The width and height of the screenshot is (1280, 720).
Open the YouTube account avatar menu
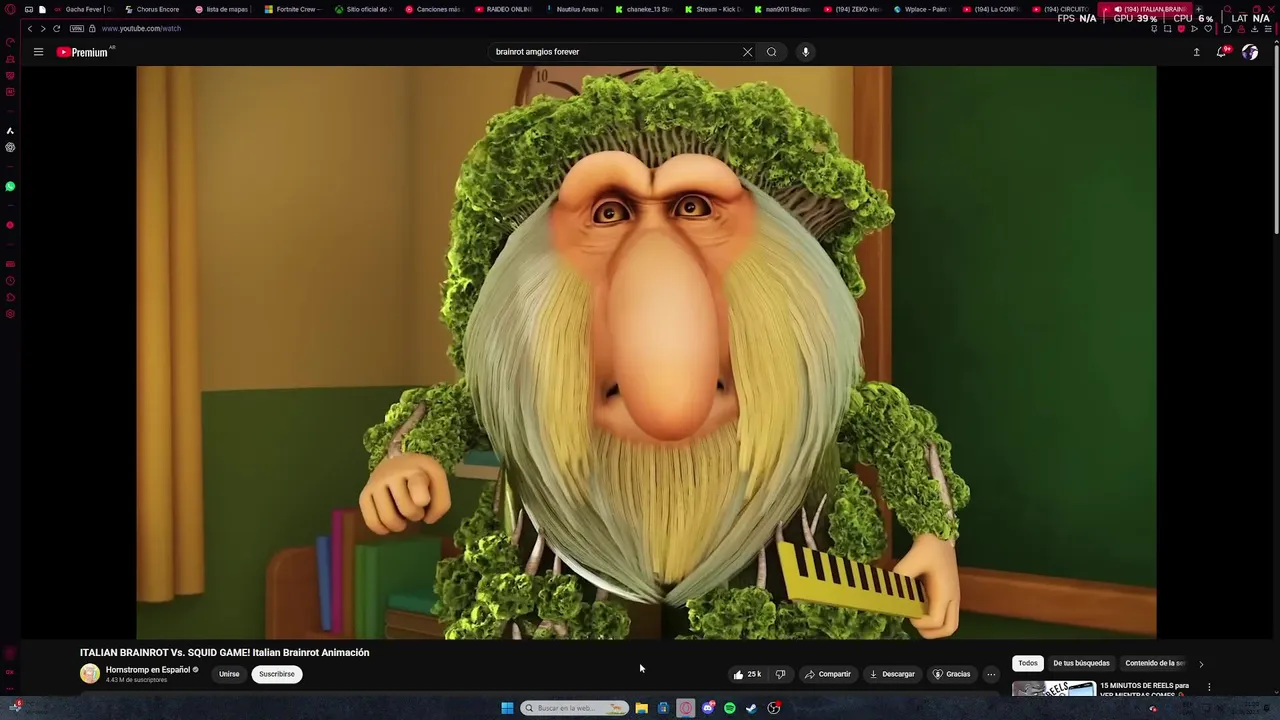coord(1250,52)
